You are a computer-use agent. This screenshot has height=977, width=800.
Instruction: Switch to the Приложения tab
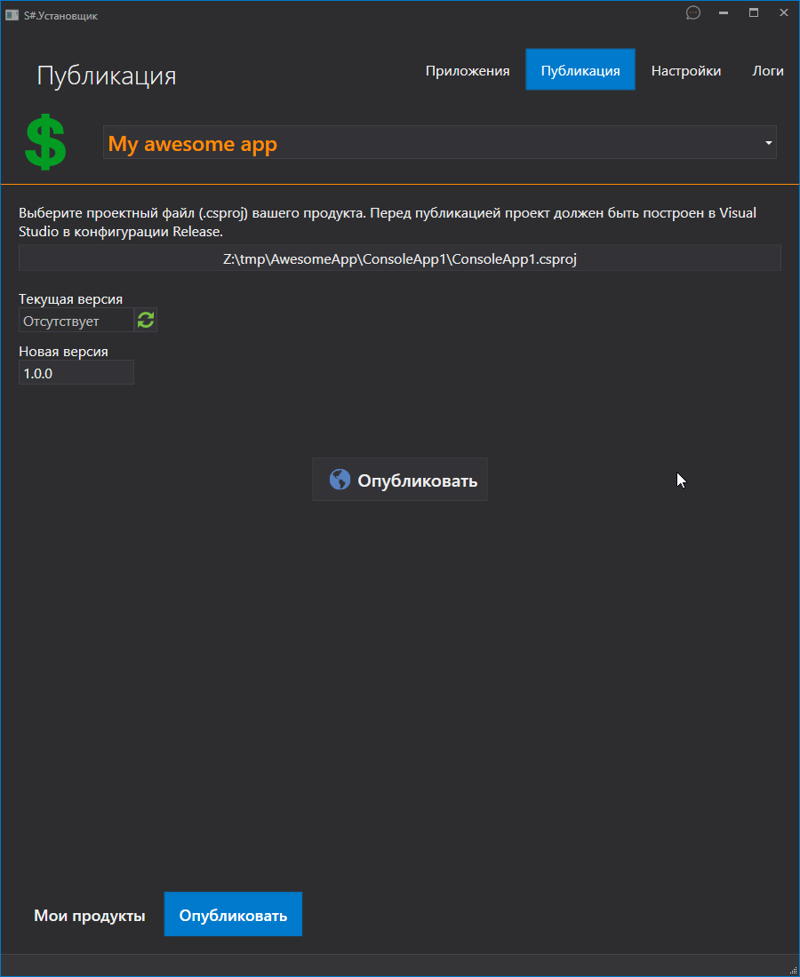click(x=467, y=71)
